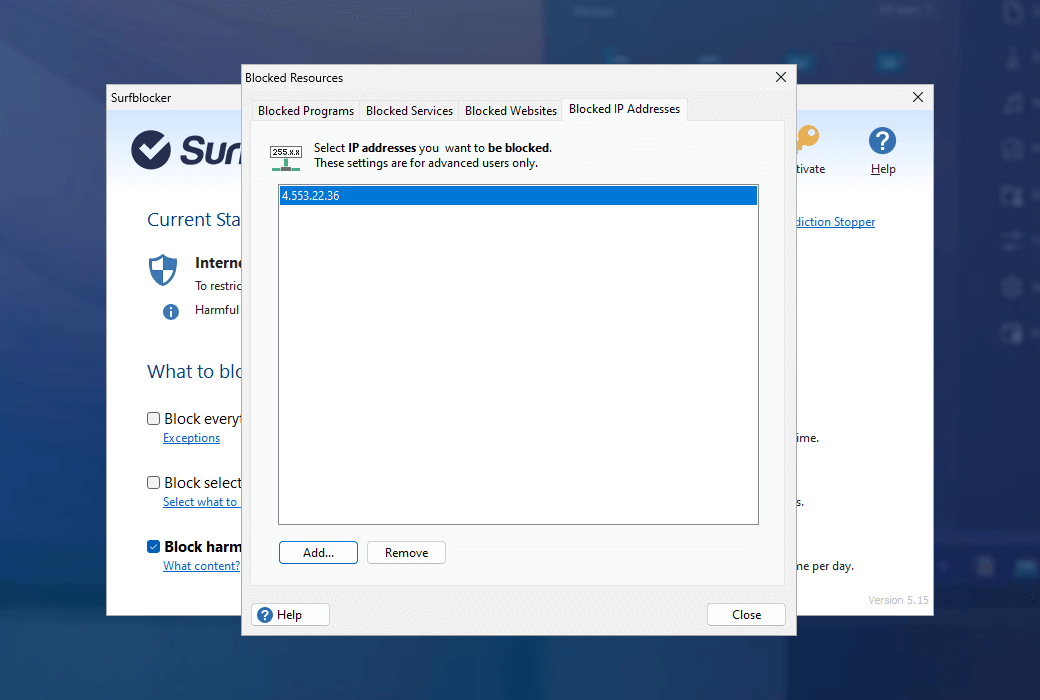Remove the selected IP address
This screenshot has width=1040, height=700.
tap(407, 553)
